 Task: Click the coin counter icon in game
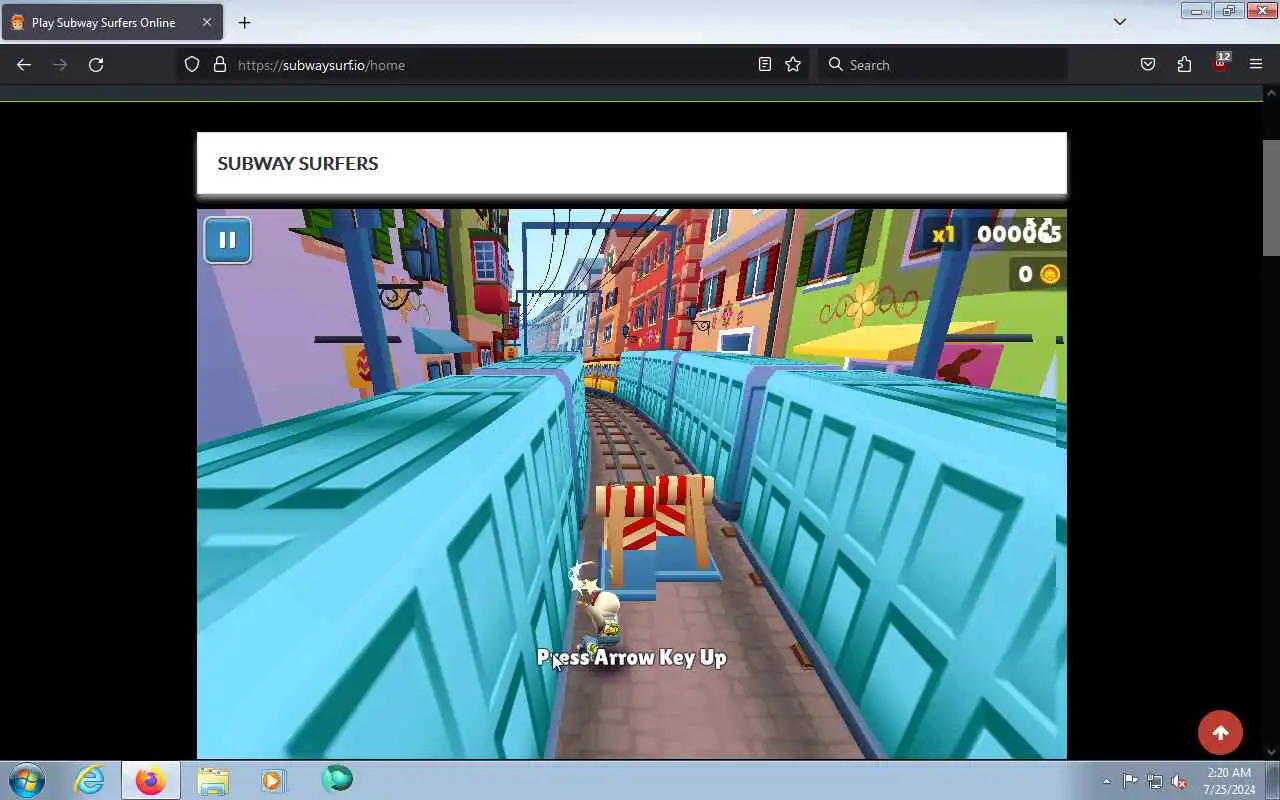(x=1050, y=274)
